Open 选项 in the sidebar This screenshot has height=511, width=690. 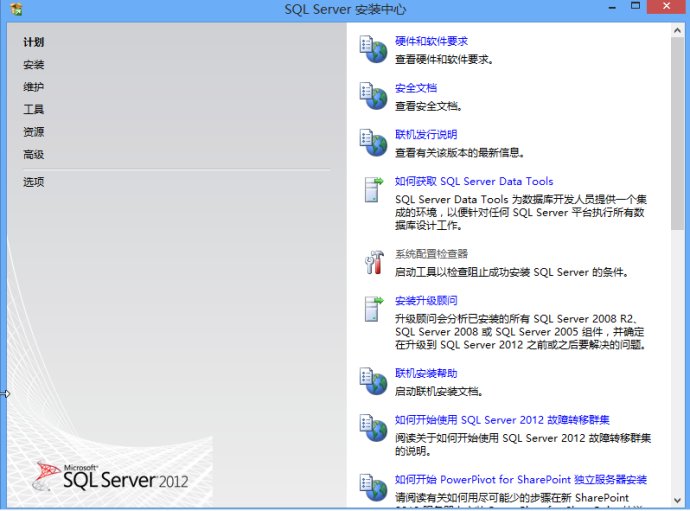[x=34, y=182]
